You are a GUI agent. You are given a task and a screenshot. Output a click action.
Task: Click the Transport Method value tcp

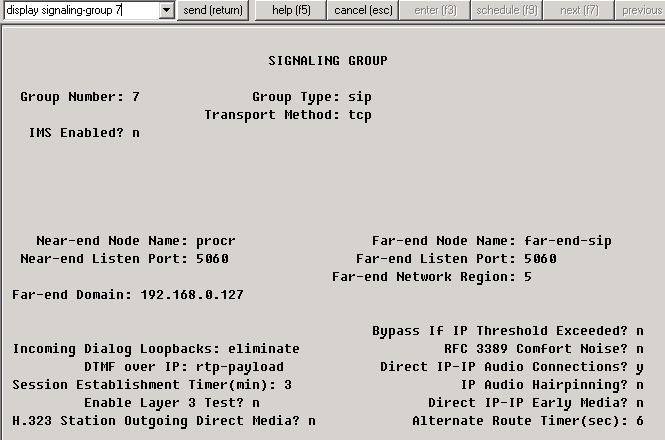point(360,115)
